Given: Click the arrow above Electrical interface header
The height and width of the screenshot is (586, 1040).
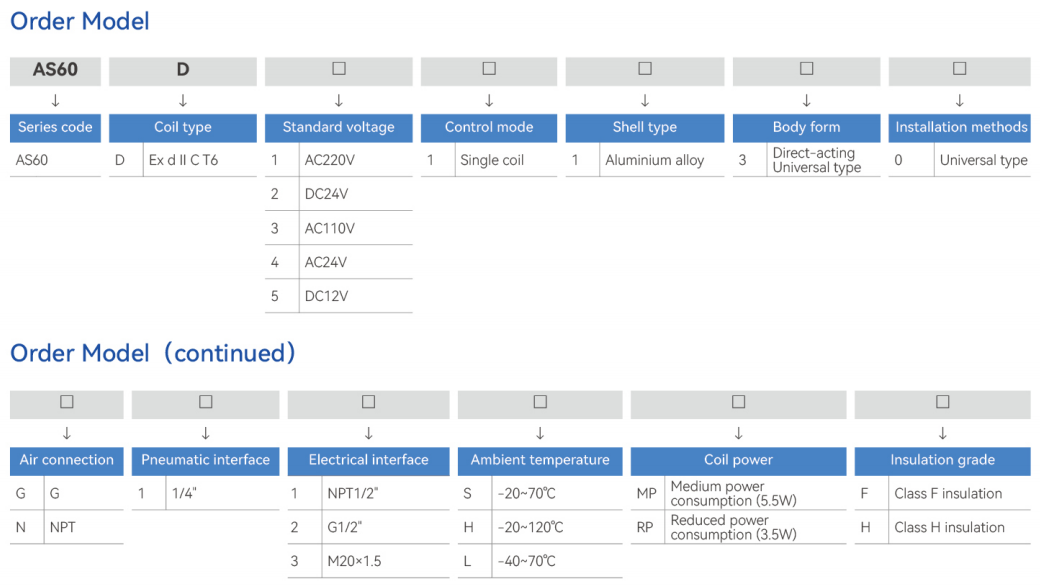Looking at the screenshot, I should [x=368, y=433].
